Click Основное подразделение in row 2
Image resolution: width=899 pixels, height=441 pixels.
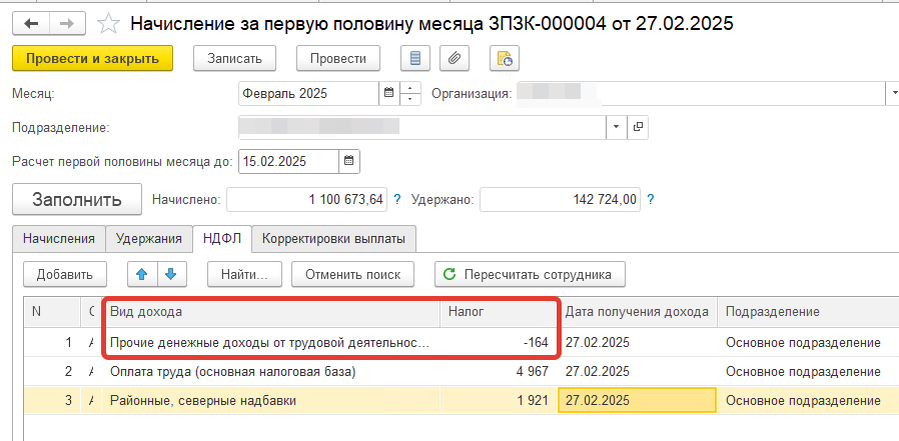coord(803,372)
